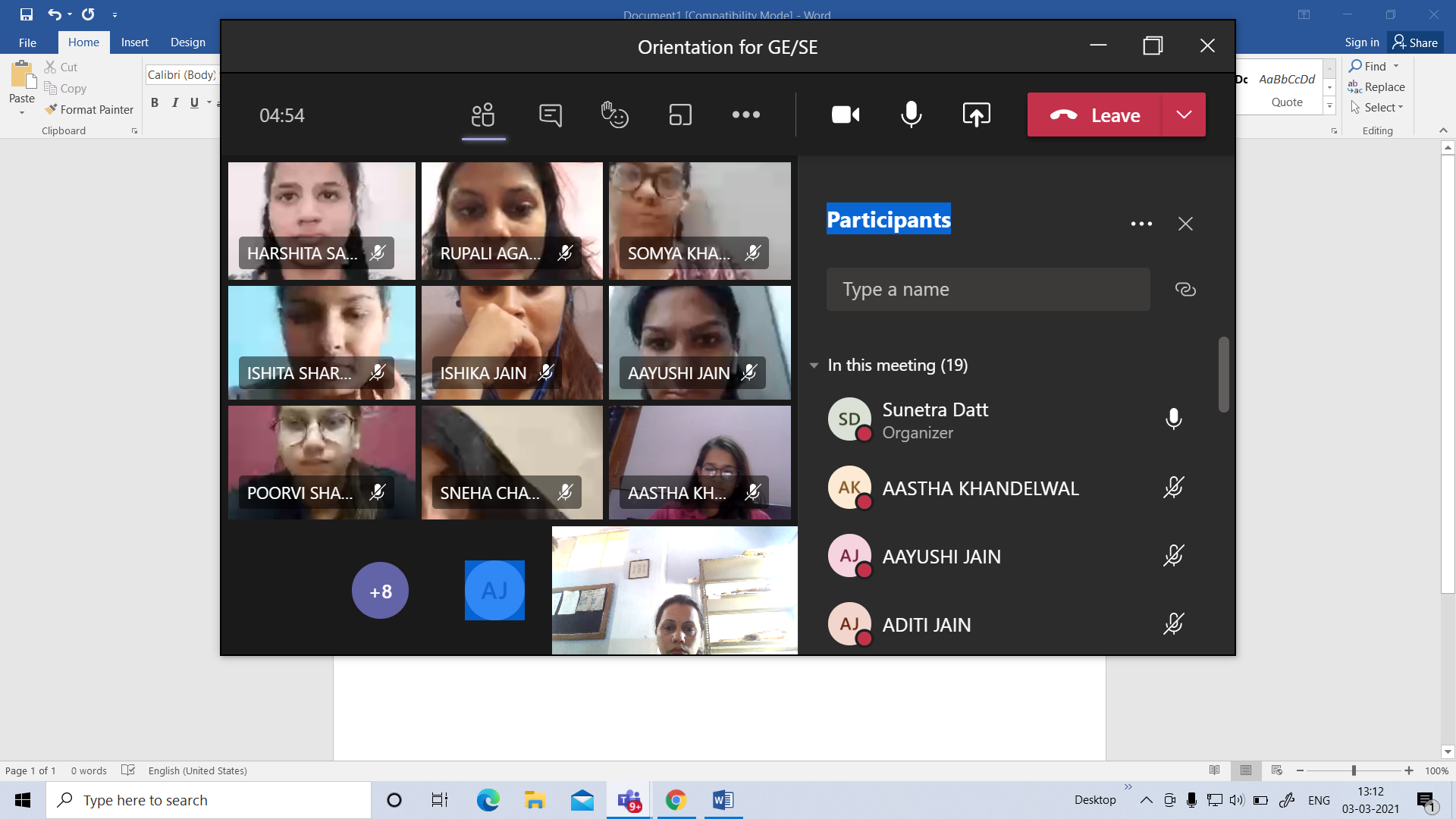Click the copy join link icon
The height and width of the screenshot is (819, 1456).
(1185, 290)
